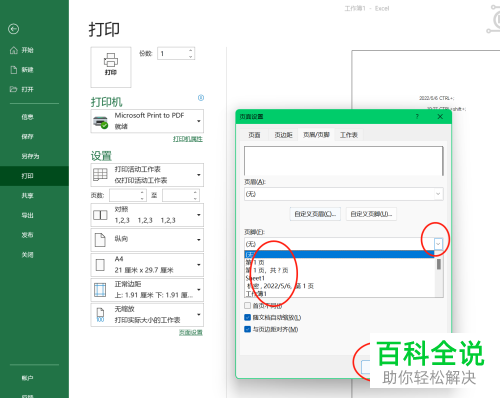Choose 保存 in the sidebar
Image resolution: width=500 pixels, height=398 pixels.
(27, 136)
